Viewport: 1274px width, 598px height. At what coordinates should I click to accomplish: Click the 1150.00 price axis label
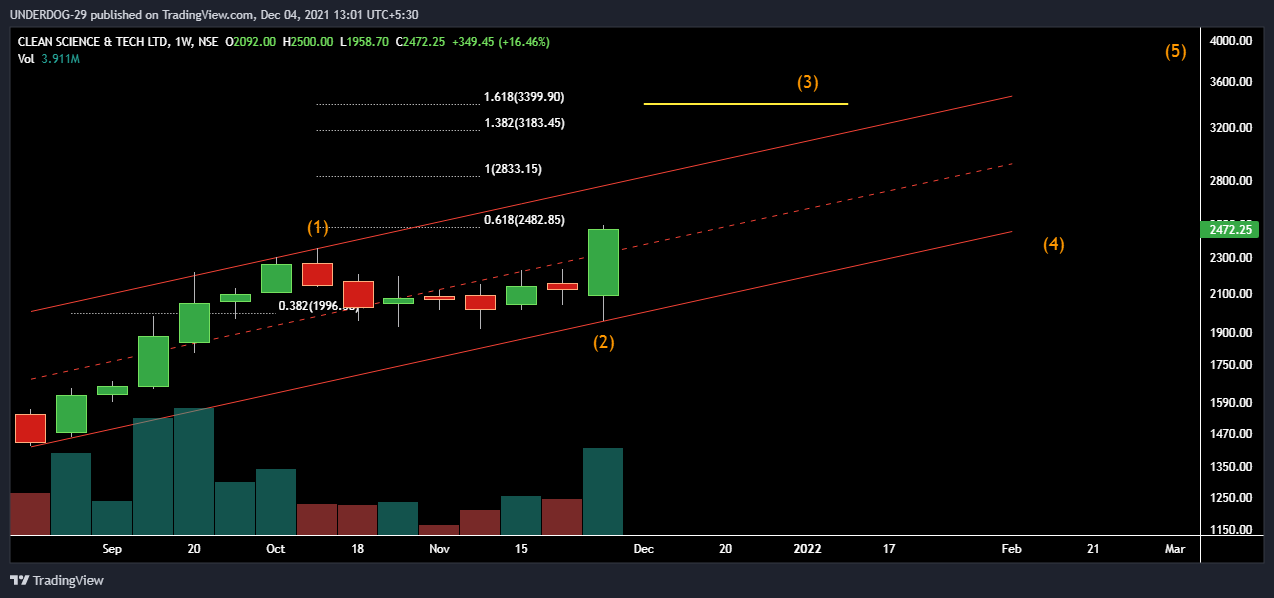pos(1231,530)
